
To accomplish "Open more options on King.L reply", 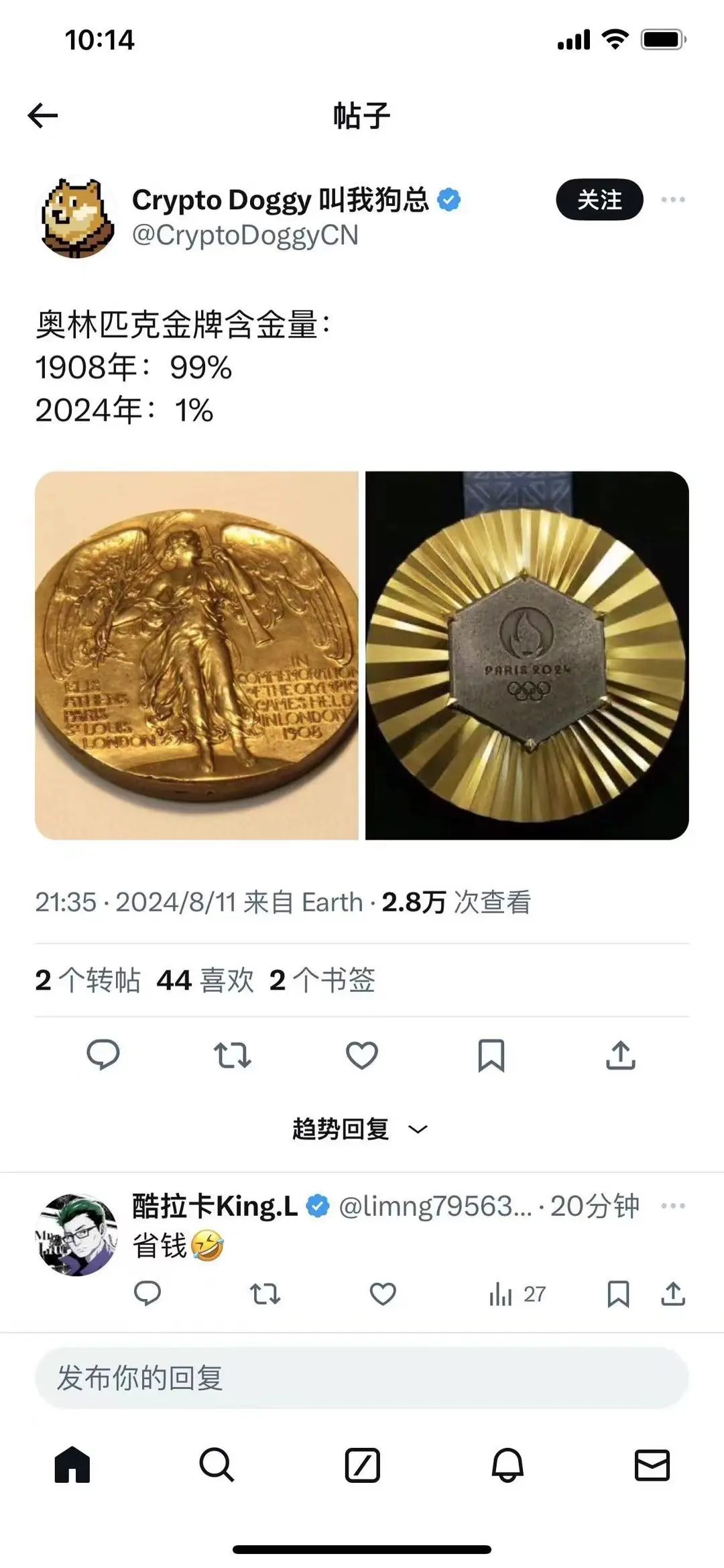I will [673, 1205].
